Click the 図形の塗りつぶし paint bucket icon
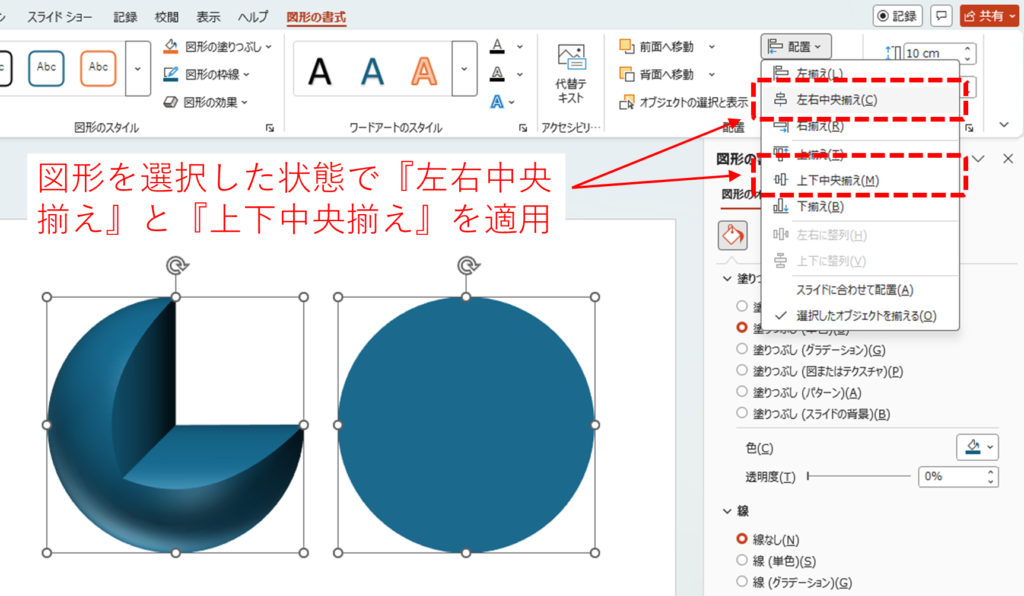Viewport: 1024px width, 596px height. coord(171,46)
